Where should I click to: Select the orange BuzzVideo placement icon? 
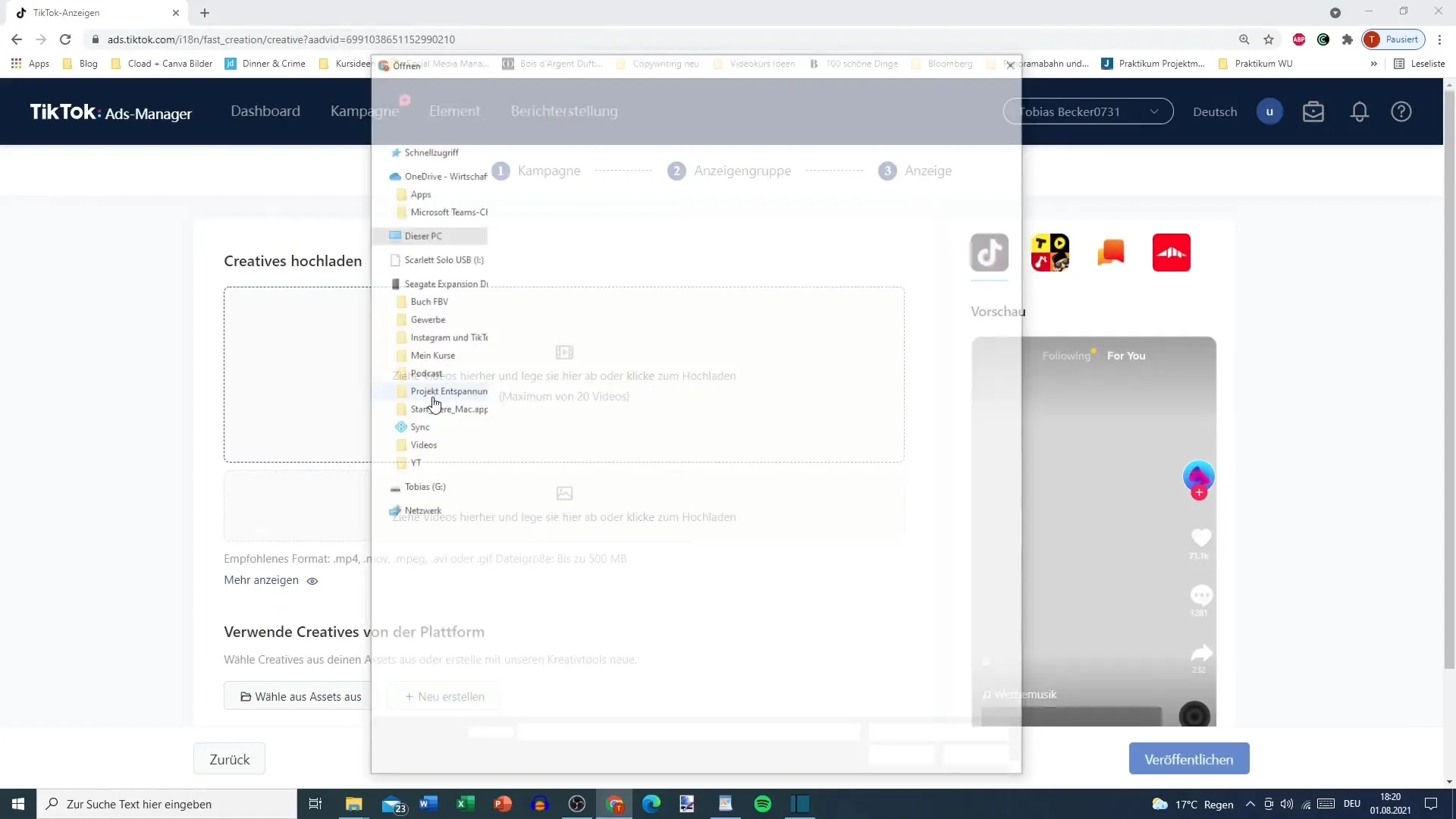click(x=1110, y=253)
